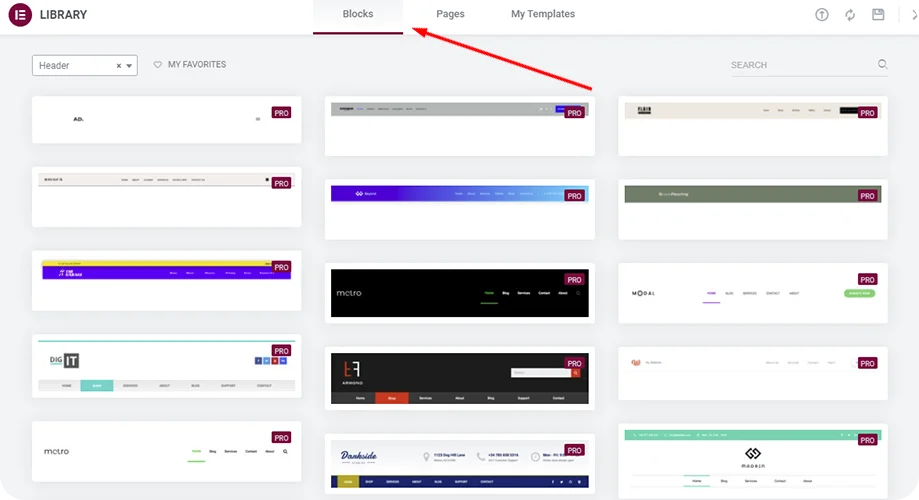Click the Elementor logo icon

[x=20, y=15]
